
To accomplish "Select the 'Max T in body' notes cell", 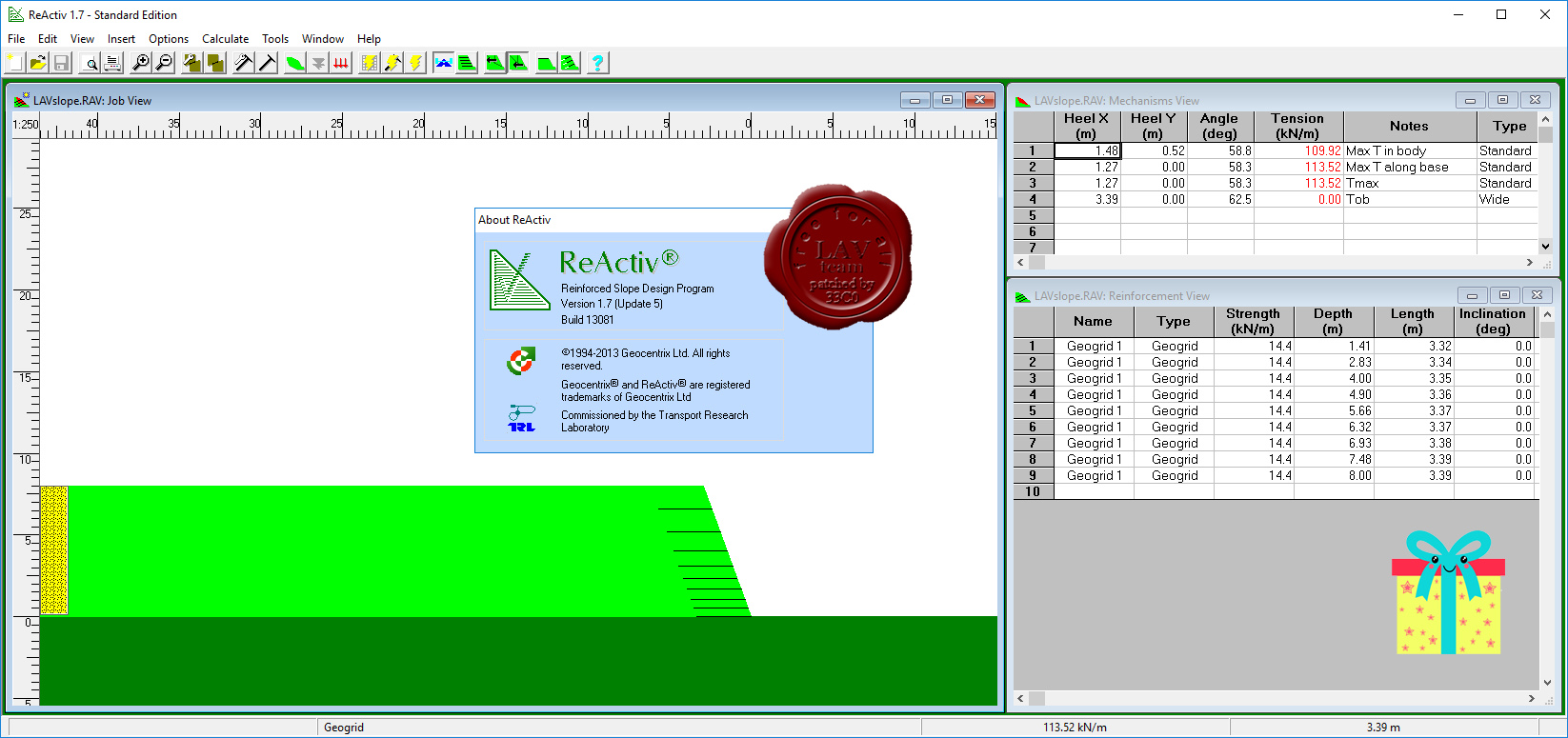I will click(x=1410, y=150).
